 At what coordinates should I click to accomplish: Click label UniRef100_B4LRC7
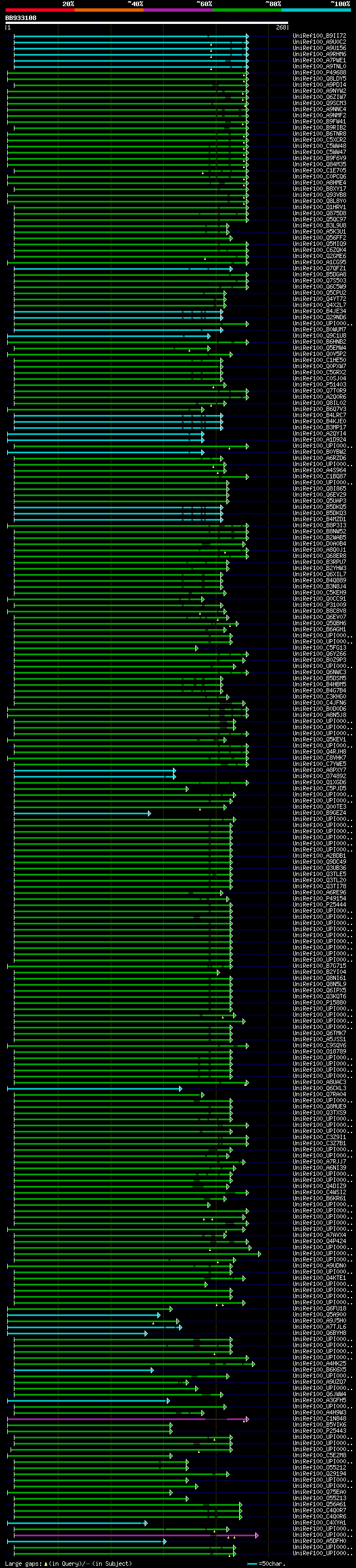(x=319, y=415)
